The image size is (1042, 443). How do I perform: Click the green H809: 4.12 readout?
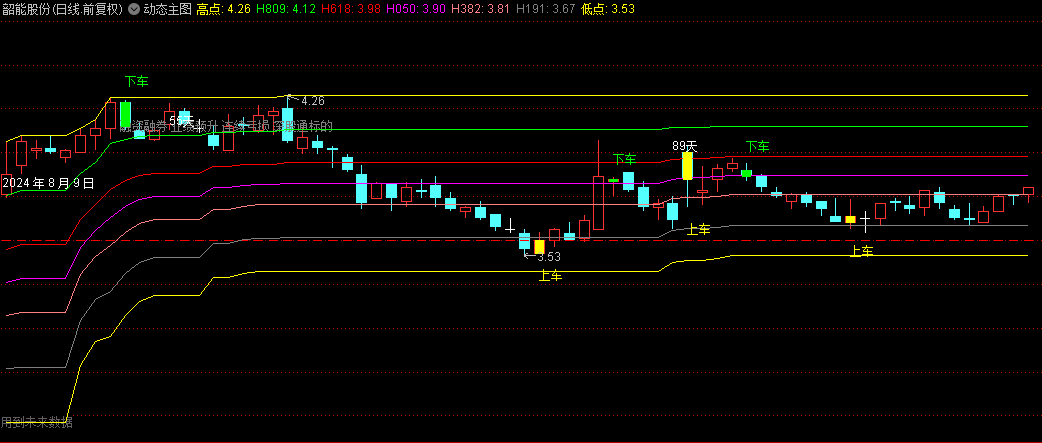[286, 9]
